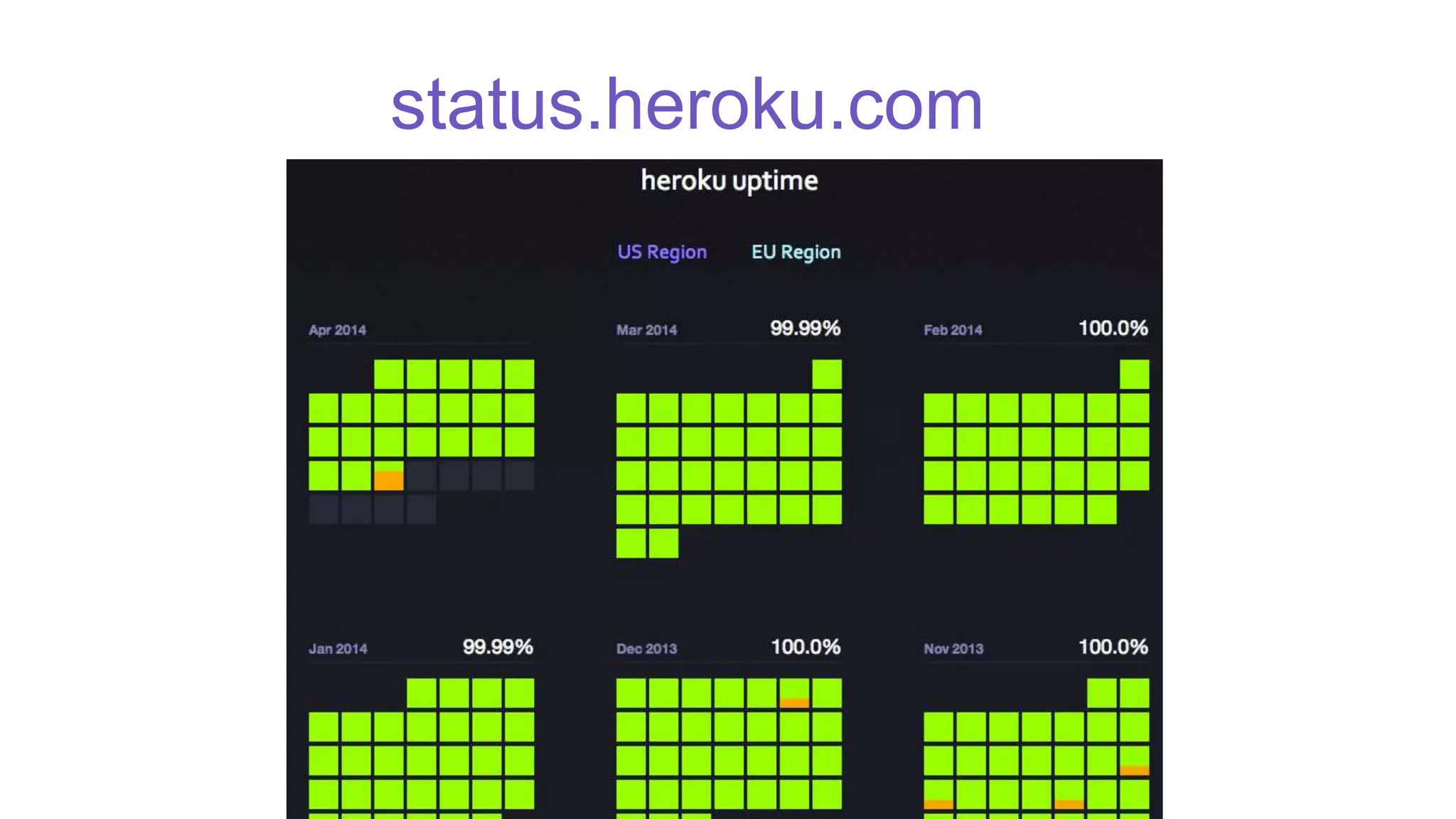This screenshot has width=1456, height=819.
Task: Select the Dec 2013 month label
Action: click(x=646, y=648)
